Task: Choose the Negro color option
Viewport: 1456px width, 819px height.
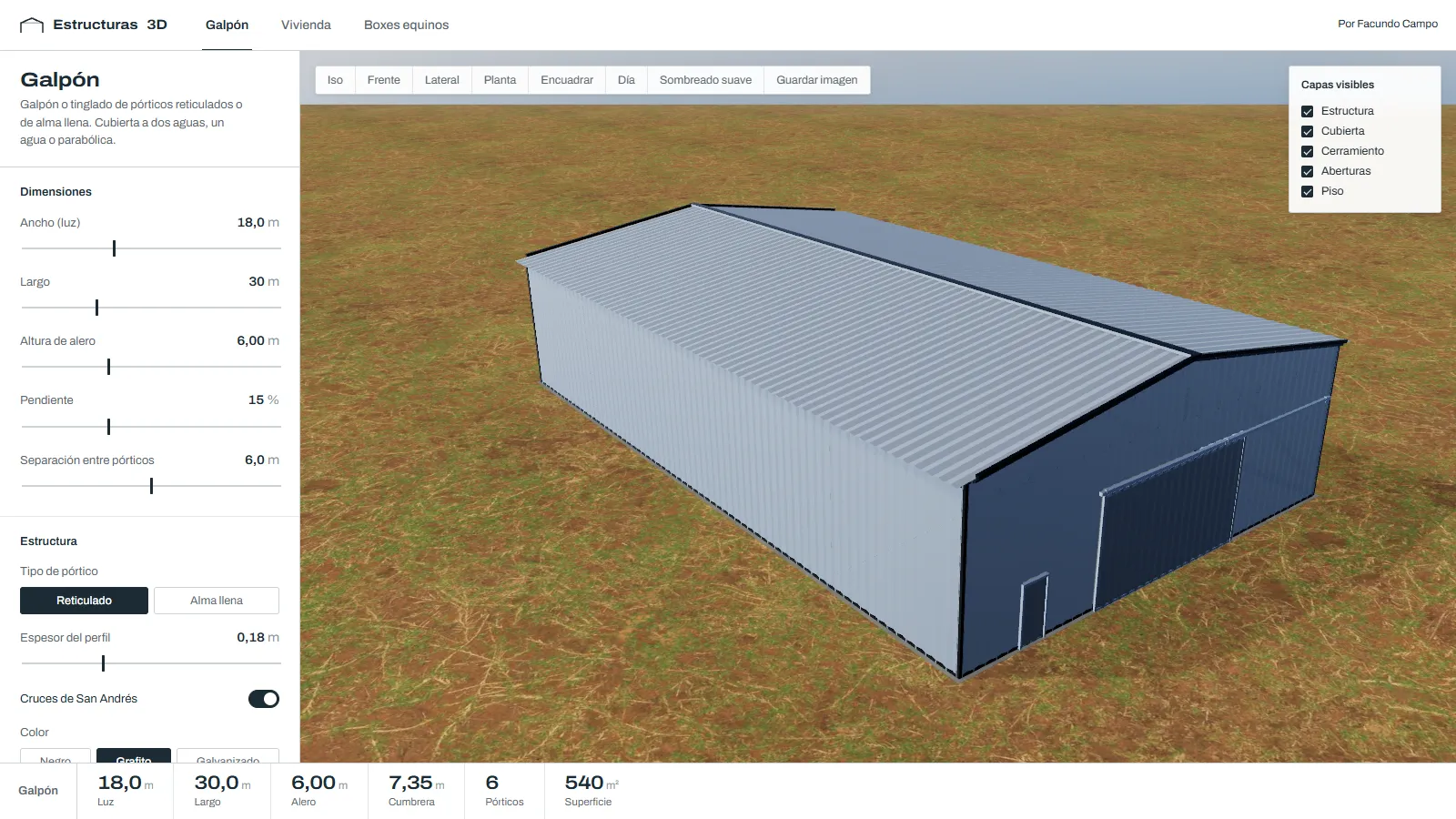Action: pyautogui.click(x=56, y=756)
